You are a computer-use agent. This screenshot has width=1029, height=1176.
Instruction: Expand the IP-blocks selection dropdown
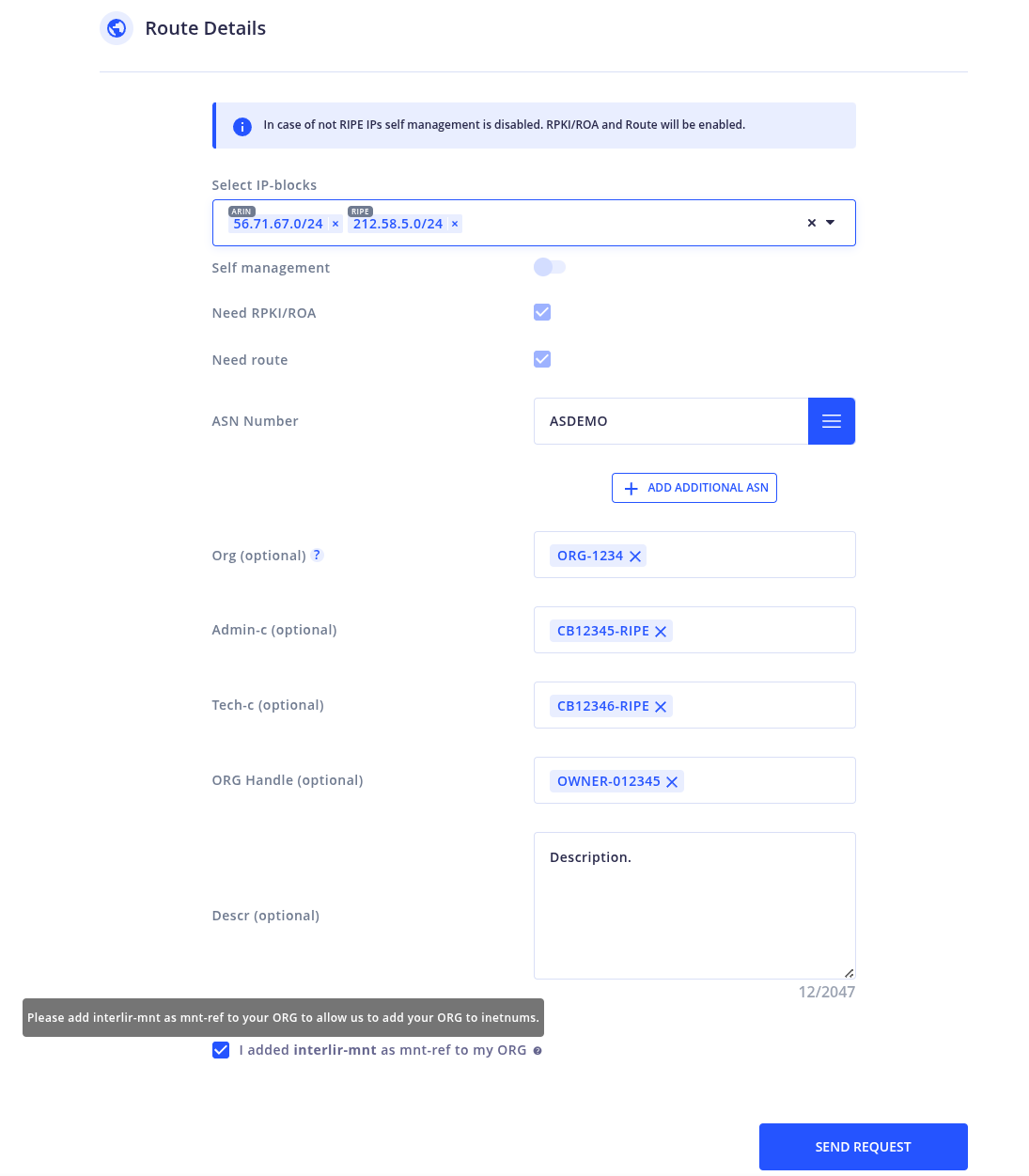pyautogui.click(x=830, y=223)
